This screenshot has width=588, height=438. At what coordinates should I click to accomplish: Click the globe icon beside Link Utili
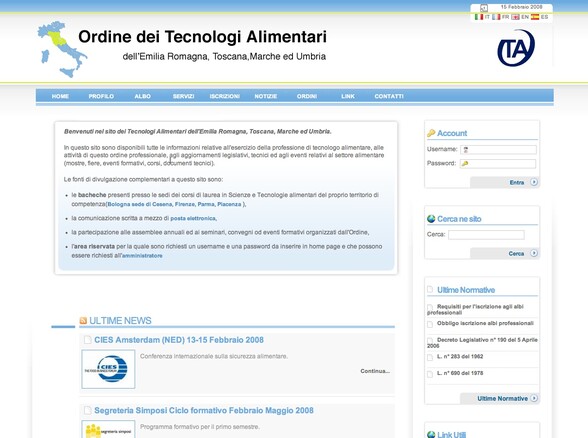pos(431,435)
